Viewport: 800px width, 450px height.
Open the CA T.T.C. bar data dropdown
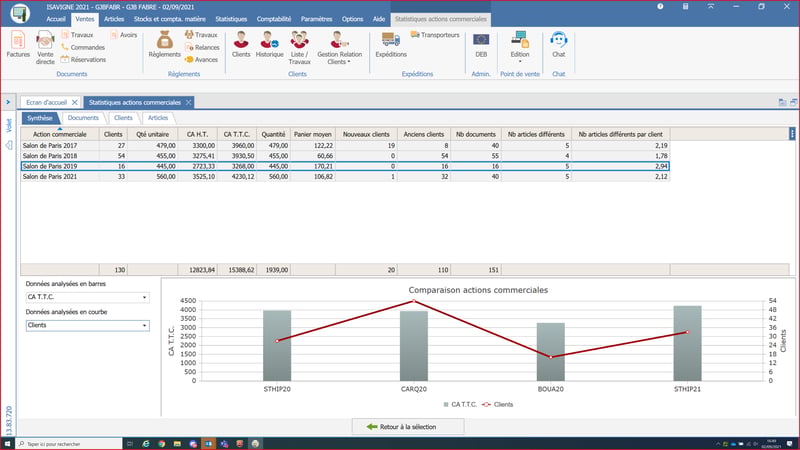click(87, 297)
